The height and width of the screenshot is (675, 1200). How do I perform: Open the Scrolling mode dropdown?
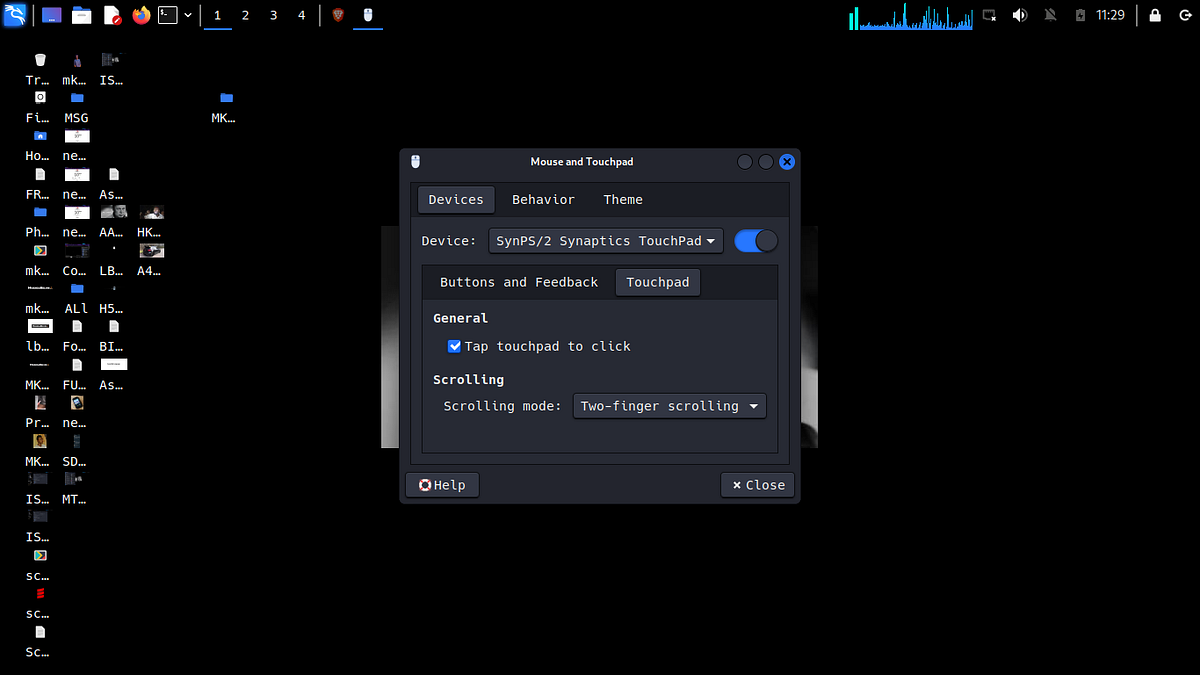coord(669,406)
